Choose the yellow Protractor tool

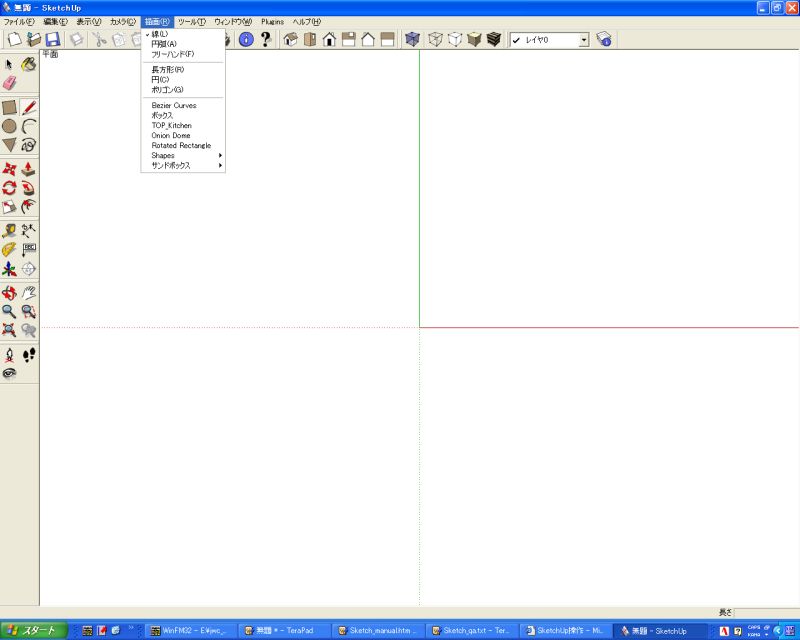click(9, 250)
